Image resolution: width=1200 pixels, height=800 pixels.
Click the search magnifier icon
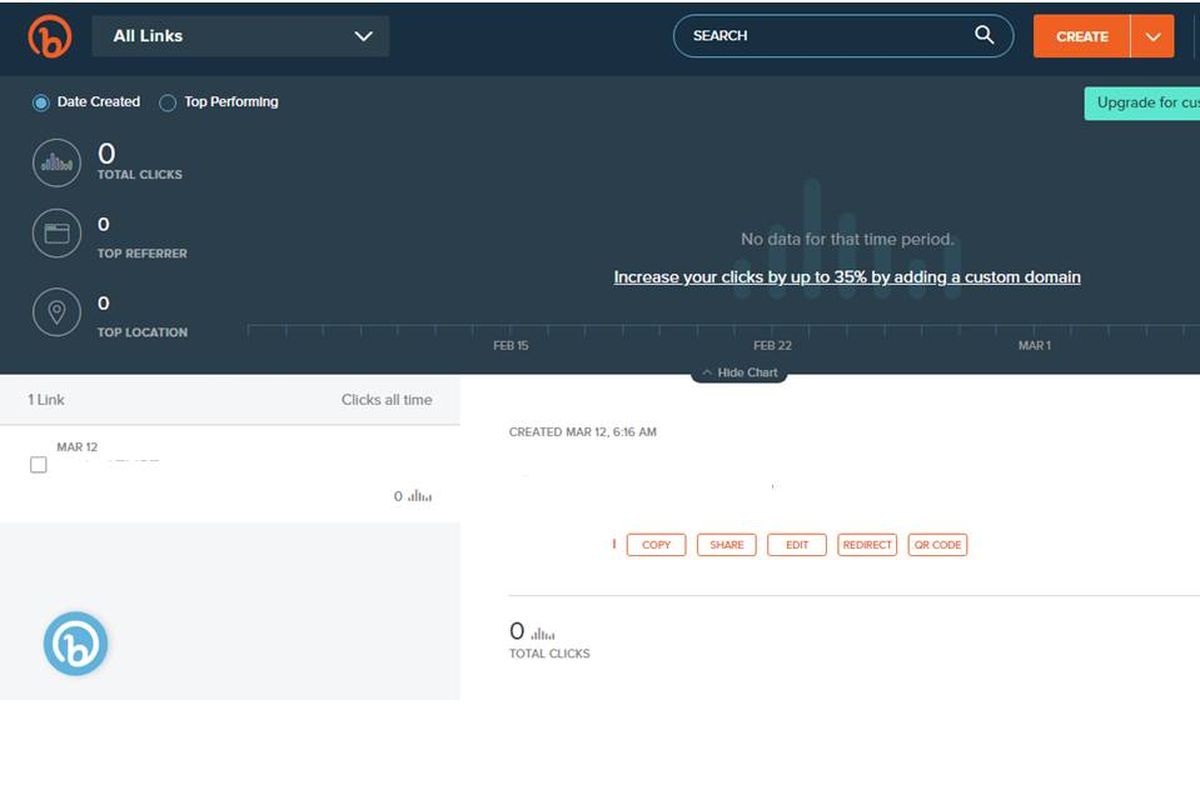point(984,35)
